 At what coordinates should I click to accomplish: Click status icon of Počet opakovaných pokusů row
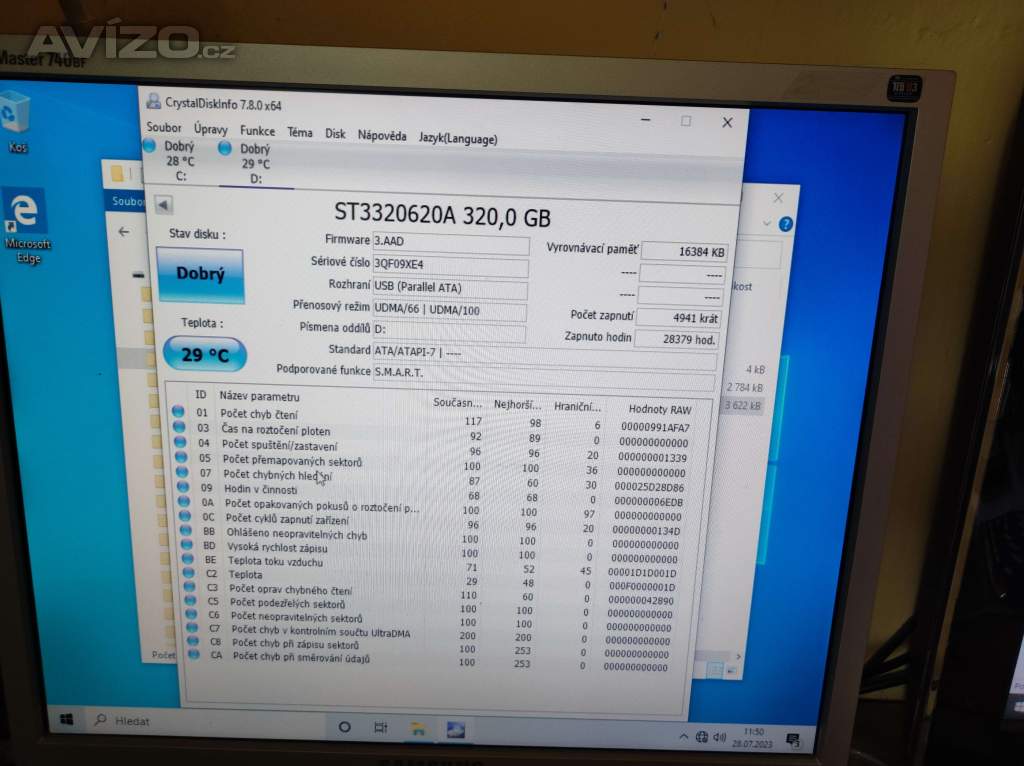[185, 502]
